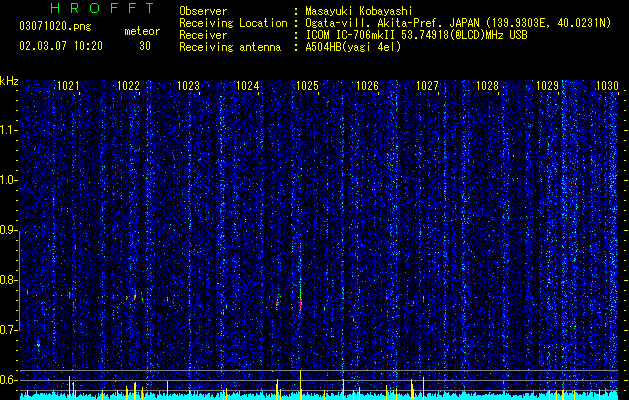Click the 'Receiving antenna' label
Screen dimensions: 629x400
pyautogui.click(x=230, y=47)
